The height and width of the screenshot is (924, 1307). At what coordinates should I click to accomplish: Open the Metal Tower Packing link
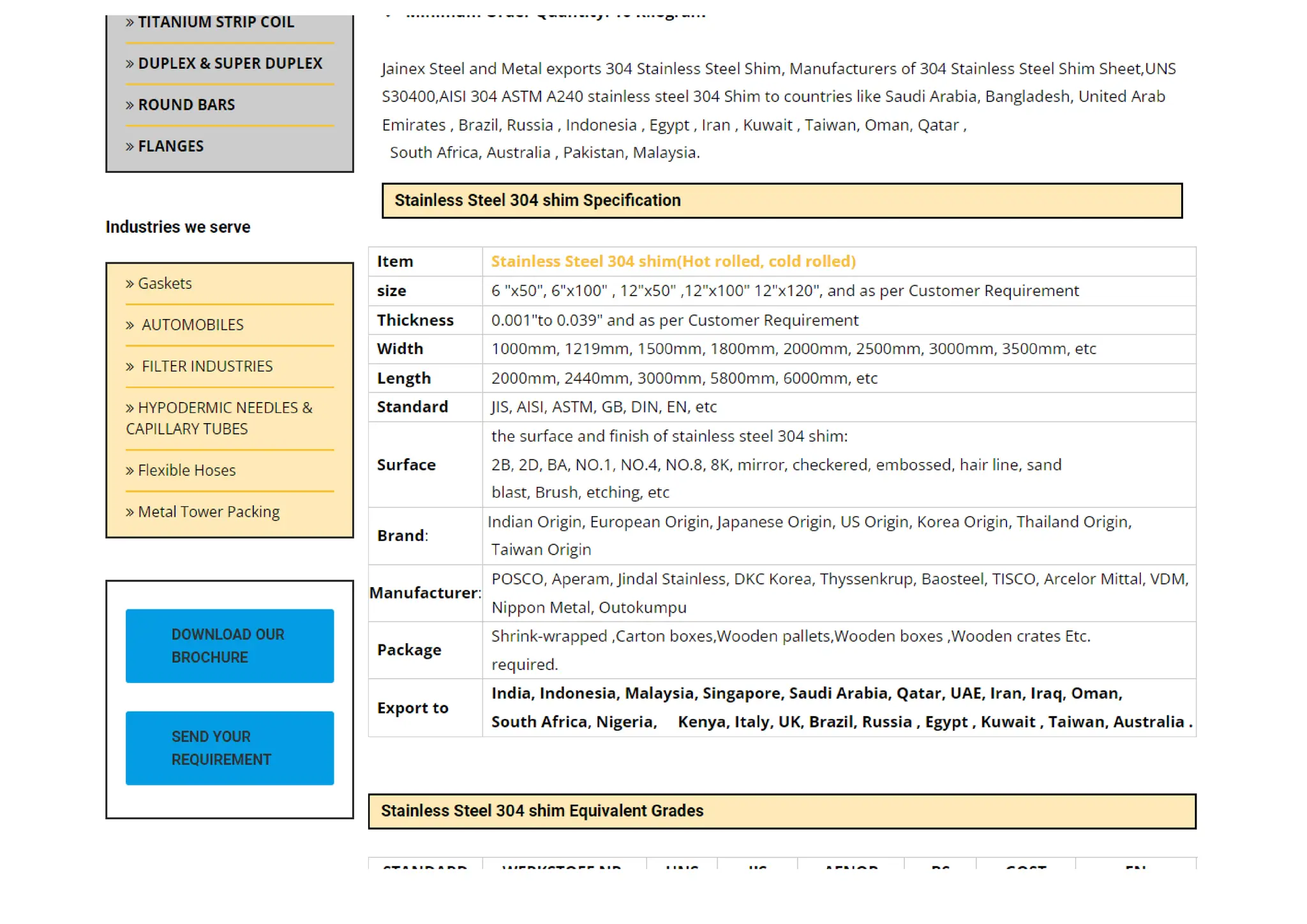(x=209, y=512)
